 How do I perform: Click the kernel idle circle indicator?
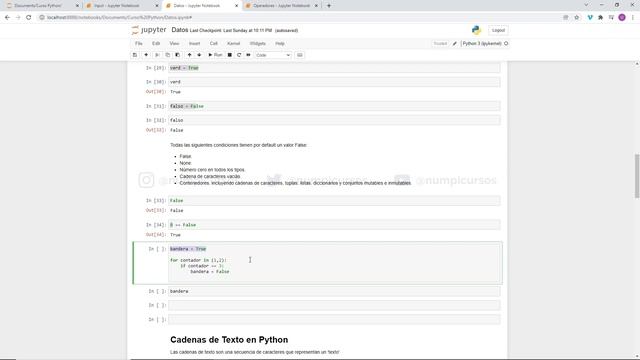point(506,43)
